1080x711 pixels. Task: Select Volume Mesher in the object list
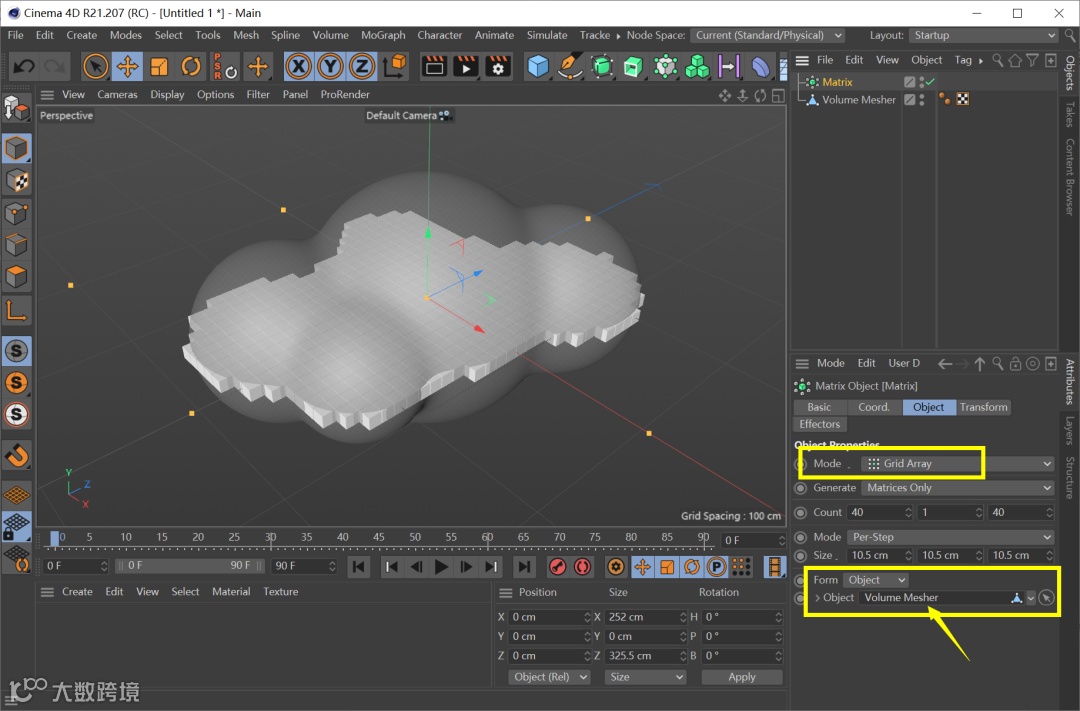pos(858,100)
